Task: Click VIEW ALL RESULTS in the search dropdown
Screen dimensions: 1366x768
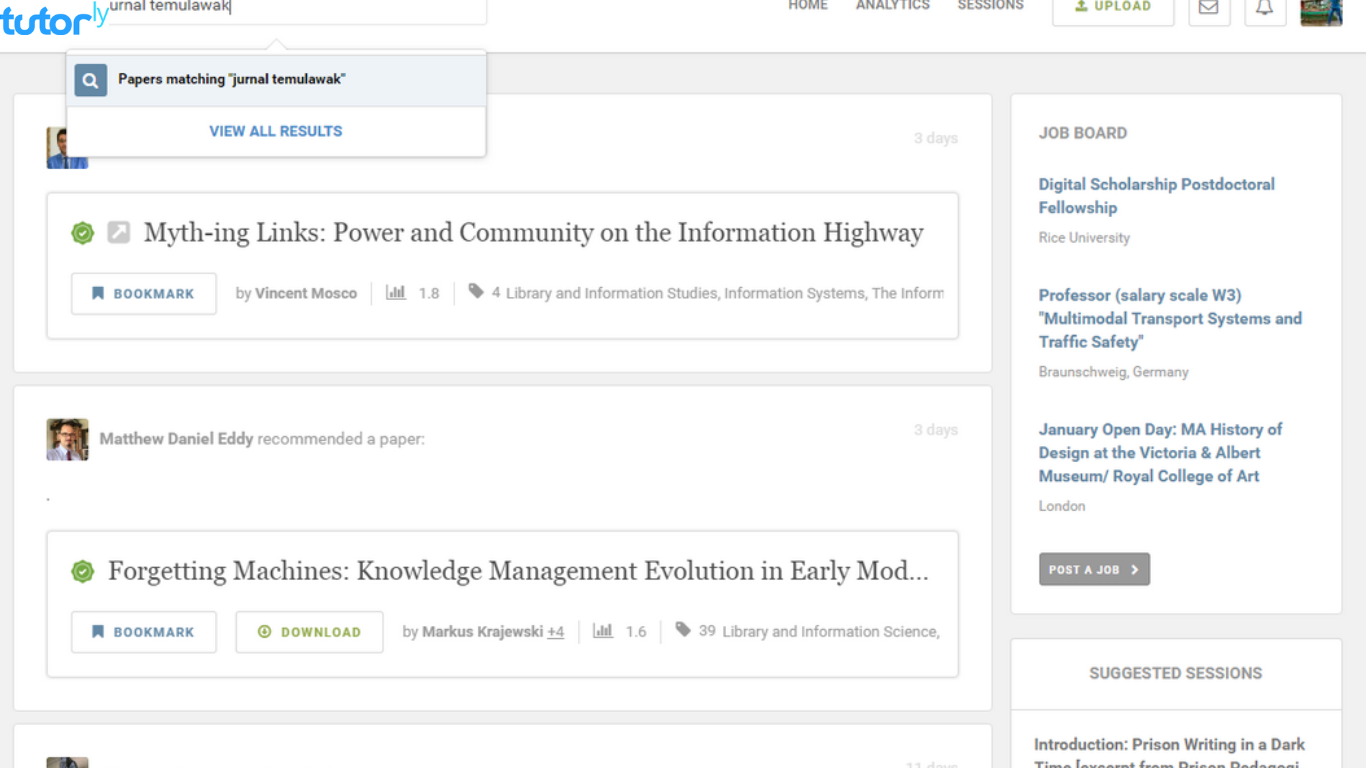Action: click(x=275, y=130)
